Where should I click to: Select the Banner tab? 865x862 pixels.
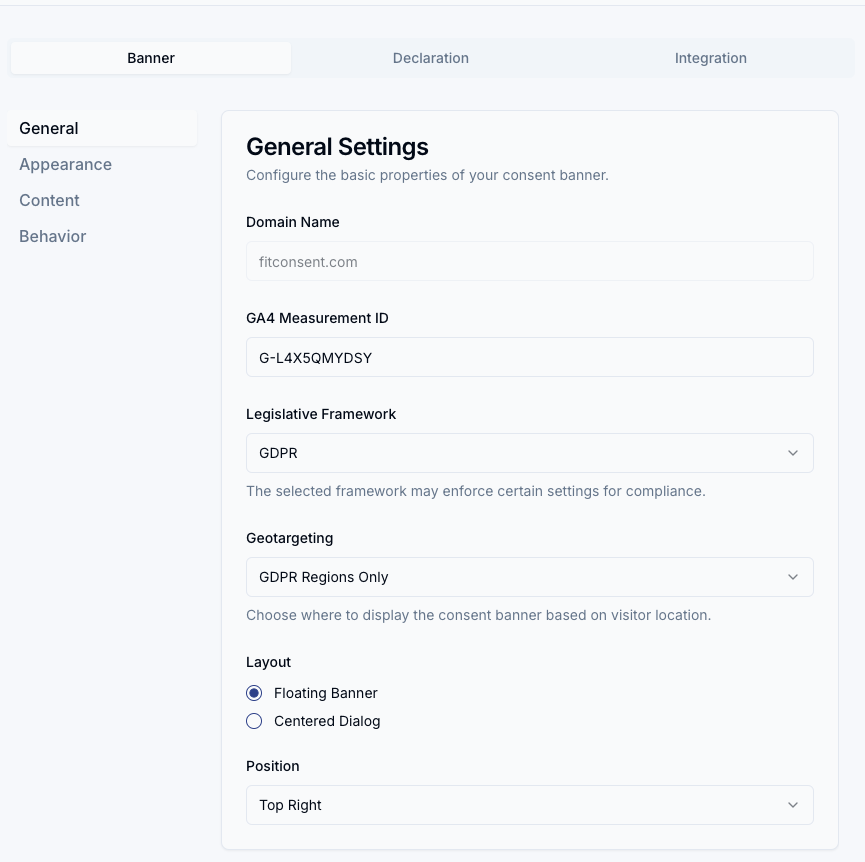[151, 58]
